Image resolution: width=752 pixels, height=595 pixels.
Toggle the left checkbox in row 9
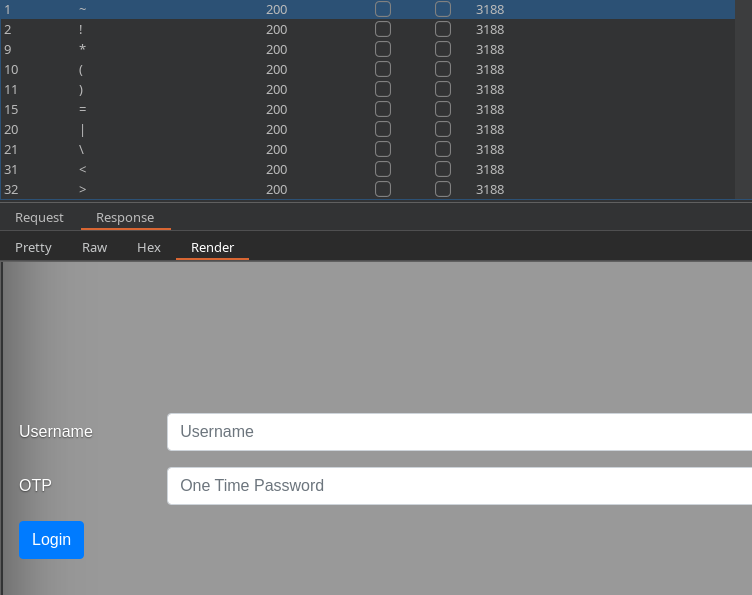coord(383,49)
